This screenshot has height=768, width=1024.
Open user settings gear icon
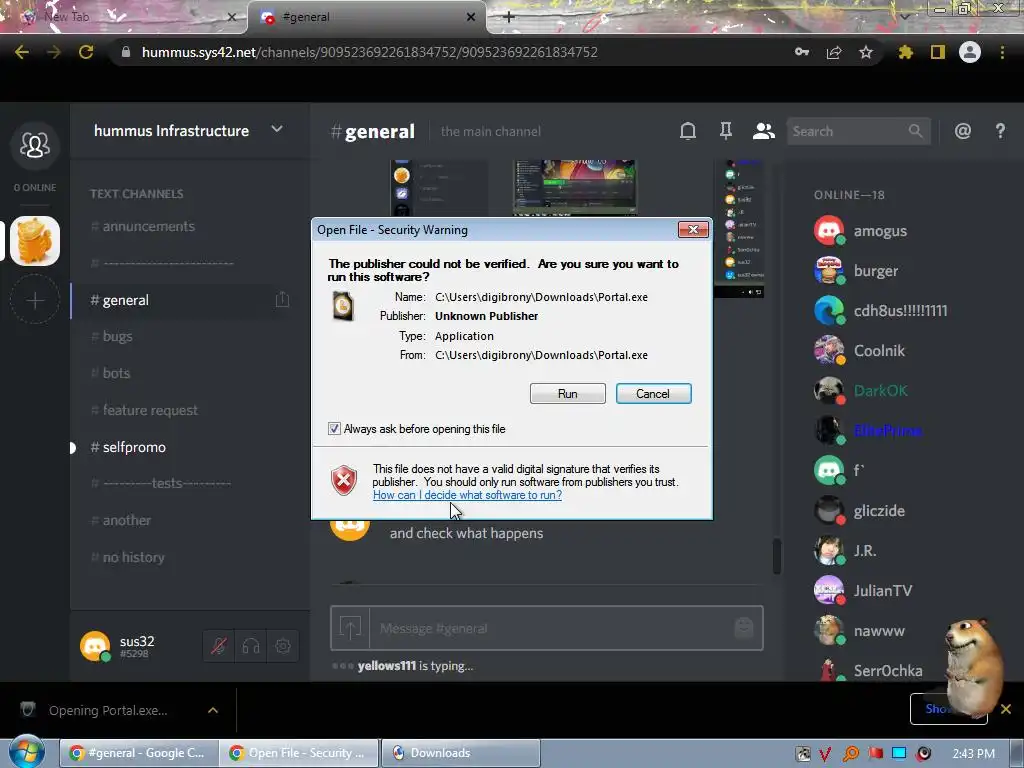pos(283,647)
